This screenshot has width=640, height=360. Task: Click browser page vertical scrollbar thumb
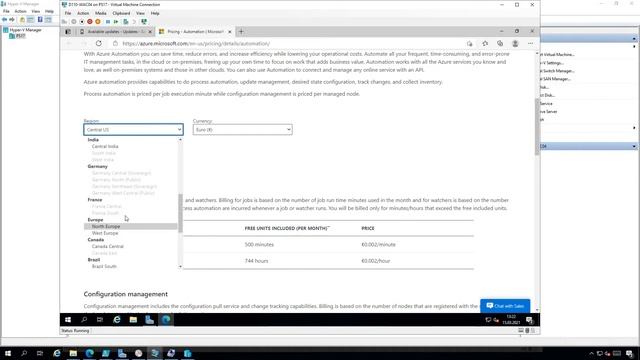(537, 127)
